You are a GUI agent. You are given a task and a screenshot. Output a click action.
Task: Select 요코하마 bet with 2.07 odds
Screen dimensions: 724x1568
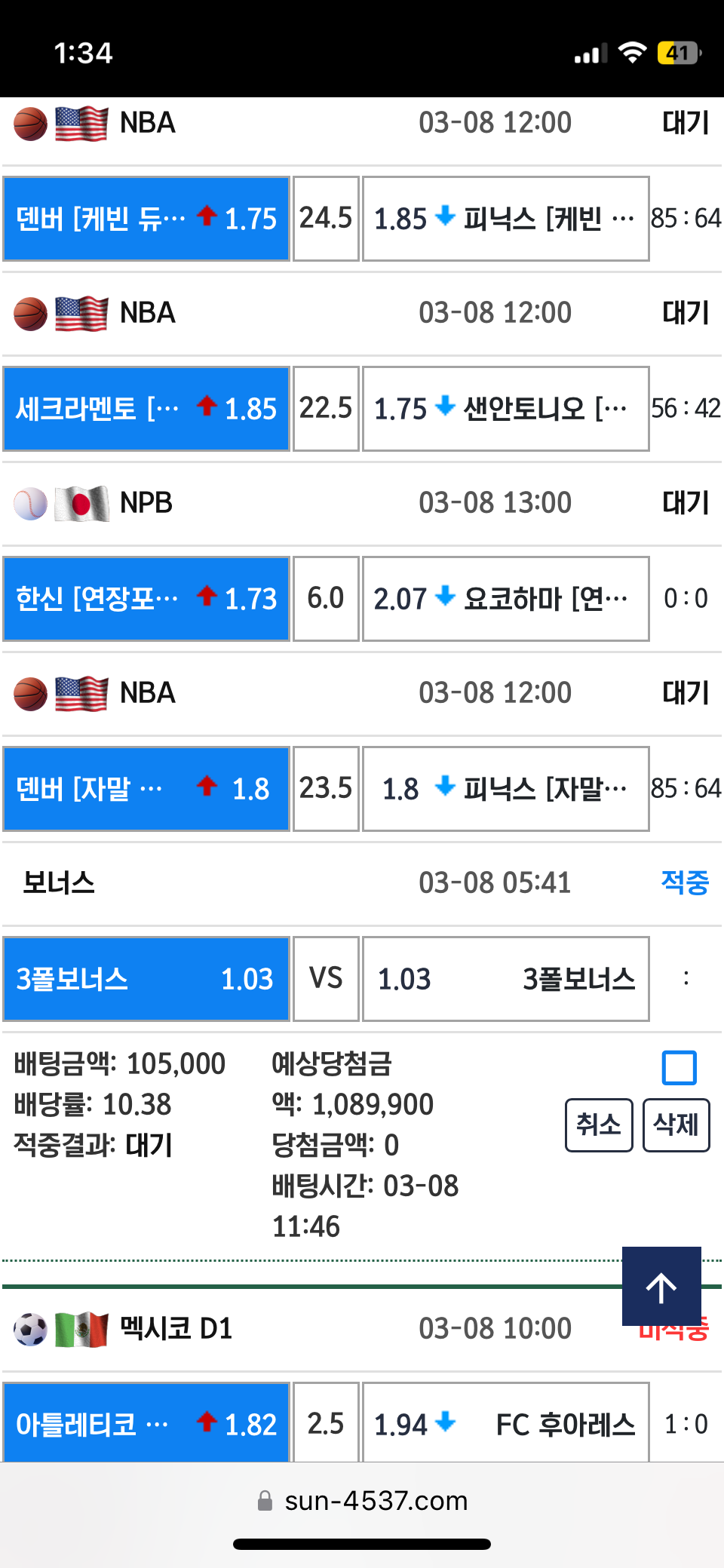506,599
